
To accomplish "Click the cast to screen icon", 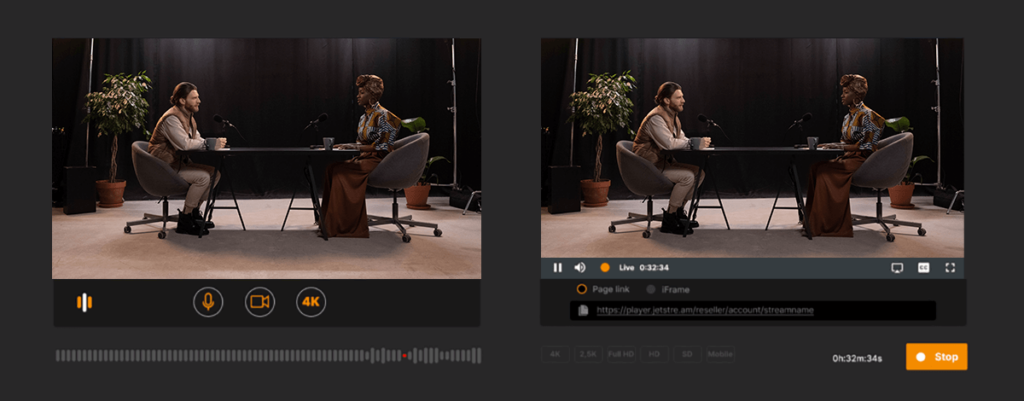I will (x=897, y=268).
